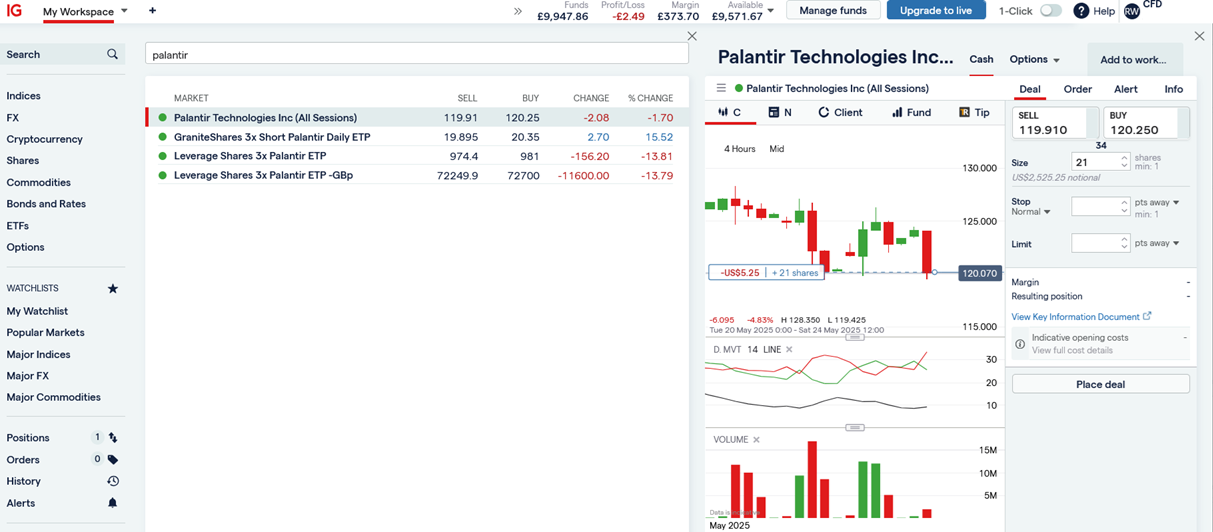Viewport: 1213px width, 532px height.
Task: Open the Help question mark icon
Action: pos(1081,11)
